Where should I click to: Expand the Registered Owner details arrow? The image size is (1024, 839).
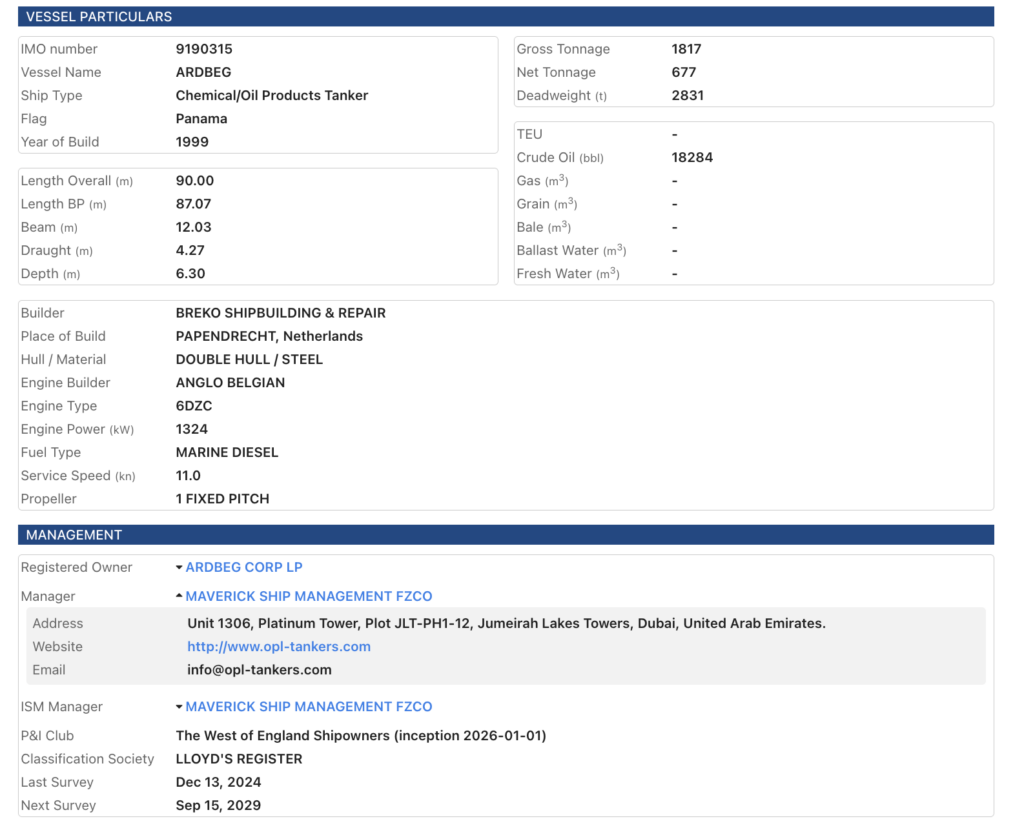(x=179, y=568)
